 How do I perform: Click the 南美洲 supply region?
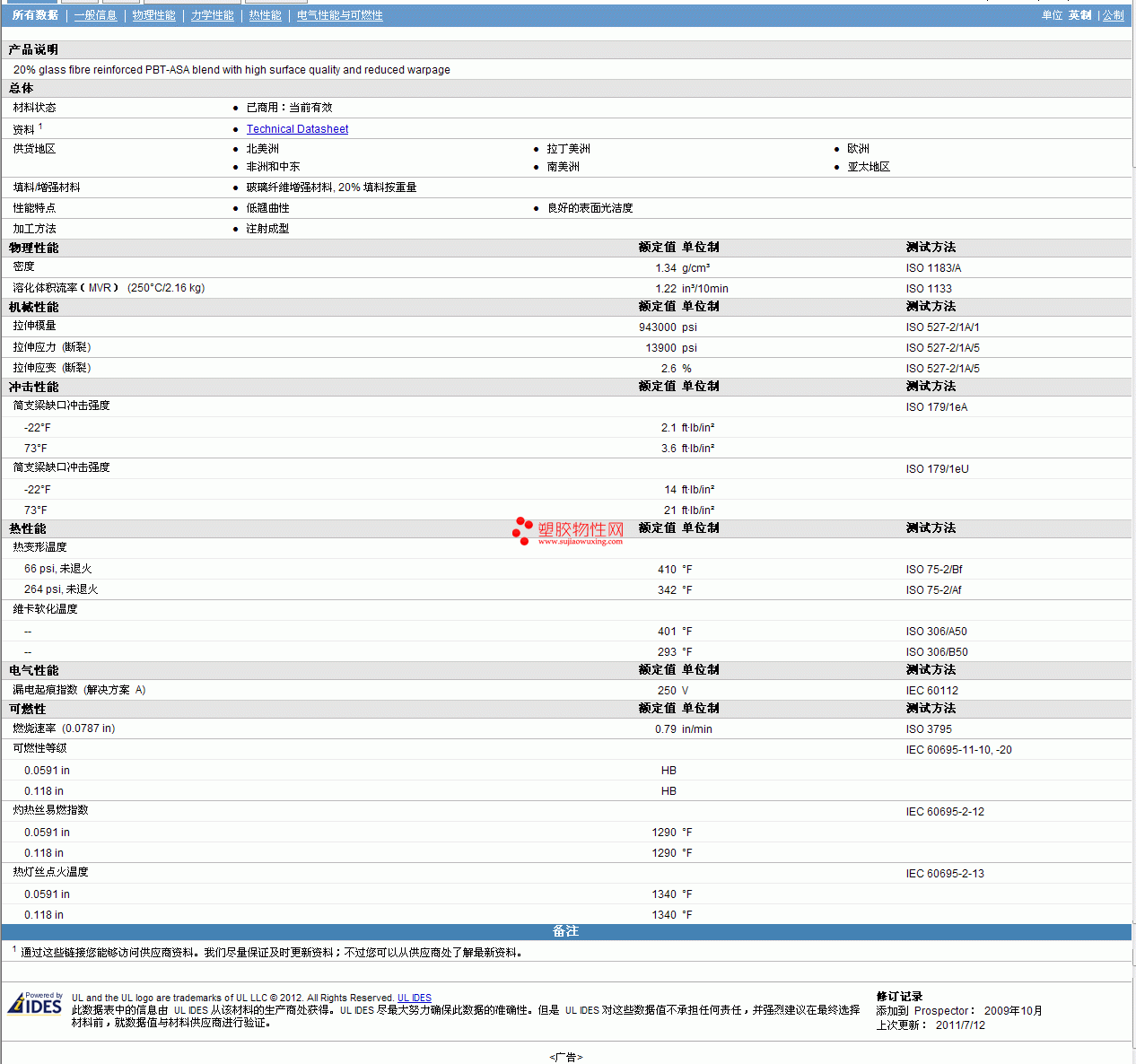point(564,167)
